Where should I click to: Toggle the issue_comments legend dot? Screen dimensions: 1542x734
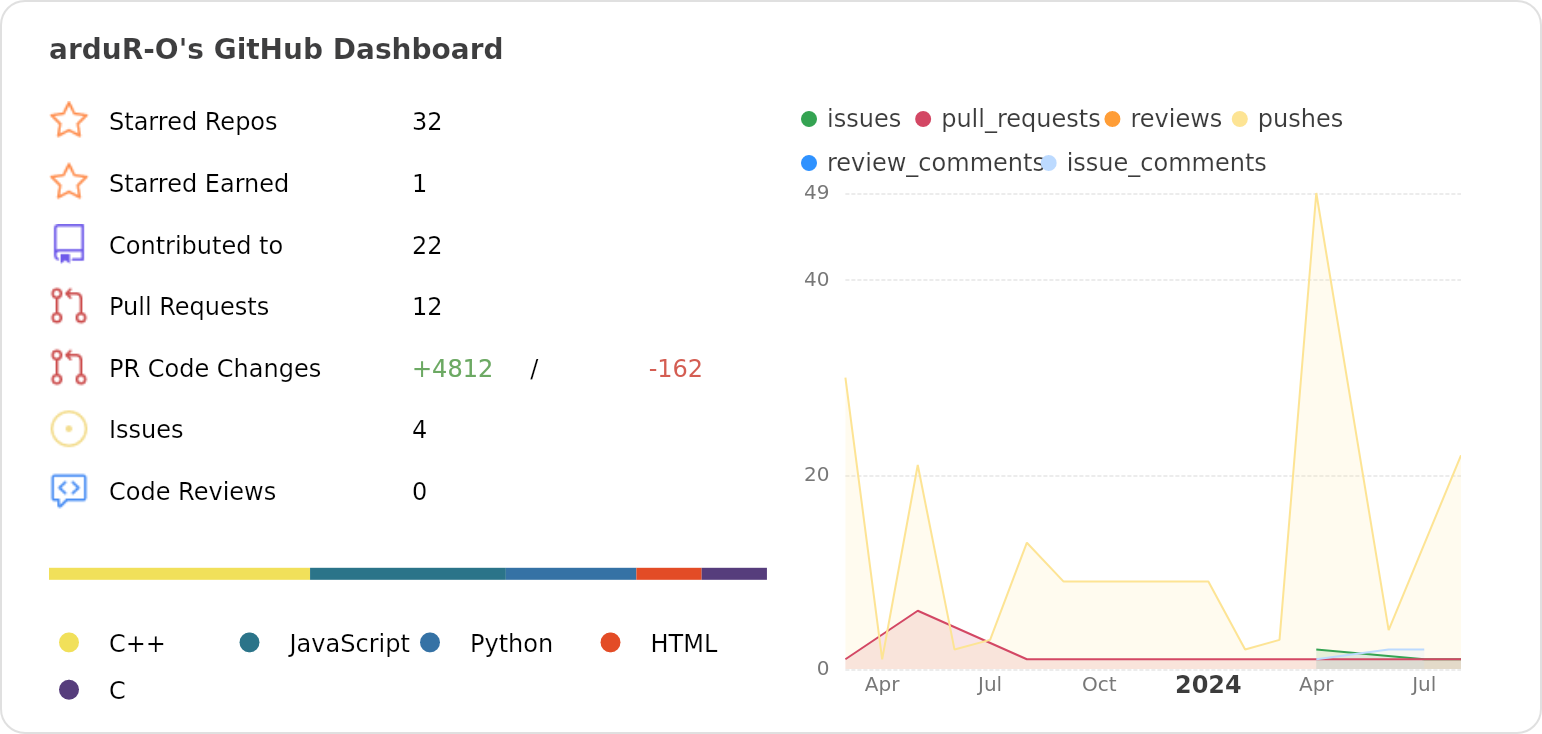tap(1048, 163)
